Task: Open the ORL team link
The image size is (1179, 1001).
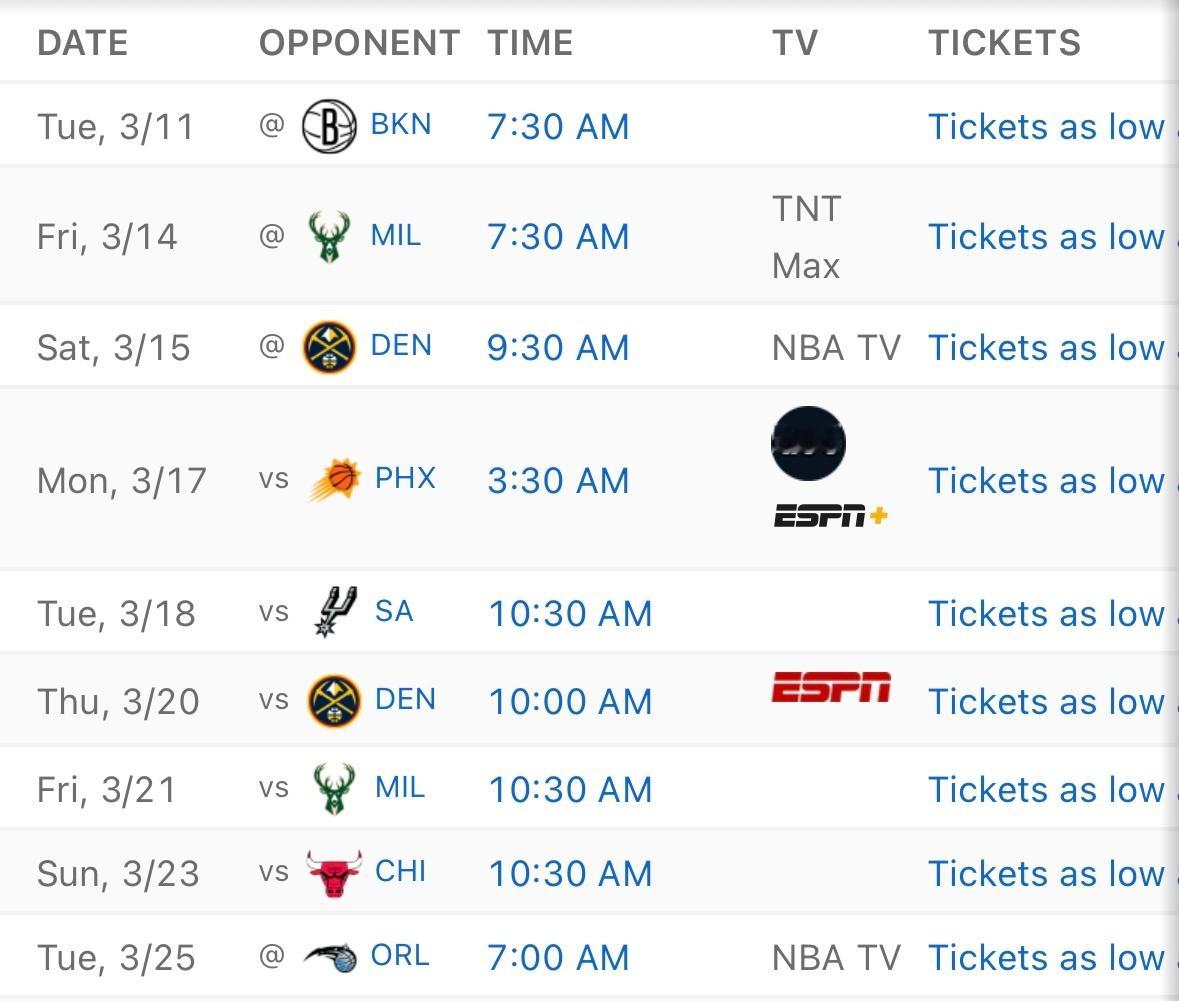Action: pos(400,957)
